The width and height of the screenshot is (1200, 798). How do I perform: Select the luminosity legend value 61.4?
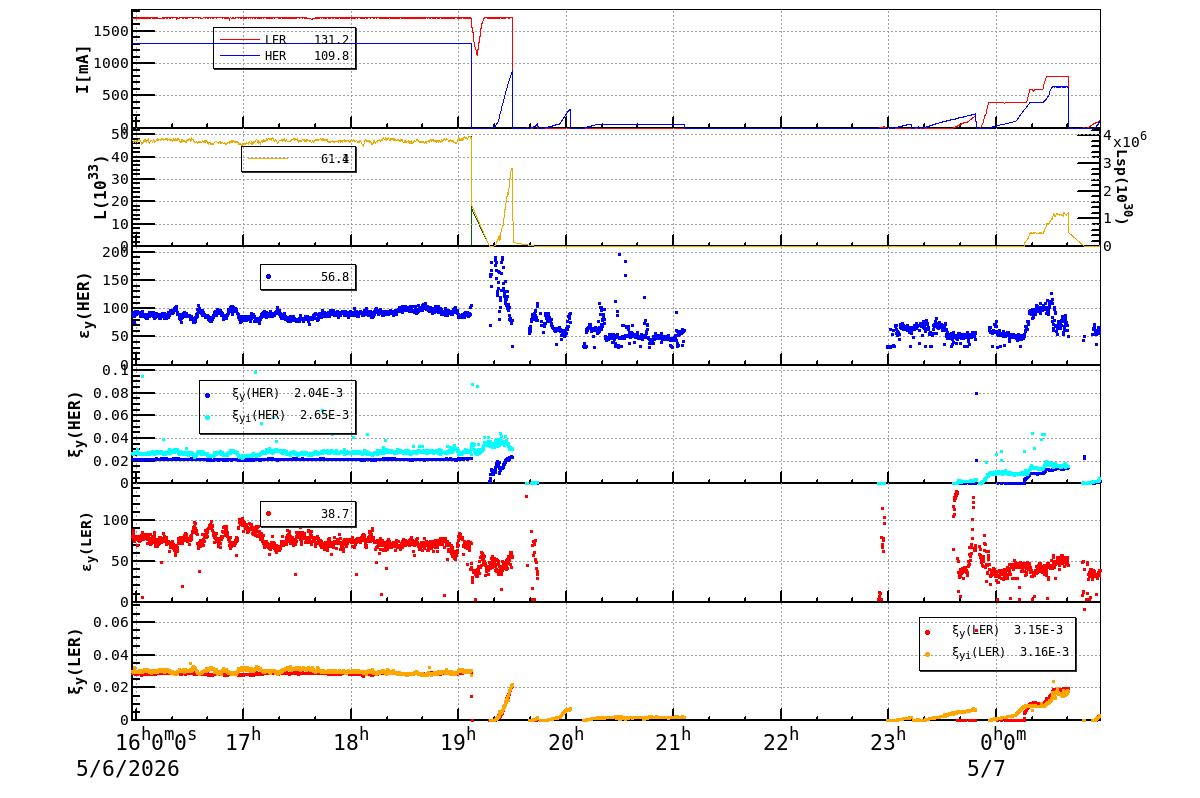tap(335, 158)
